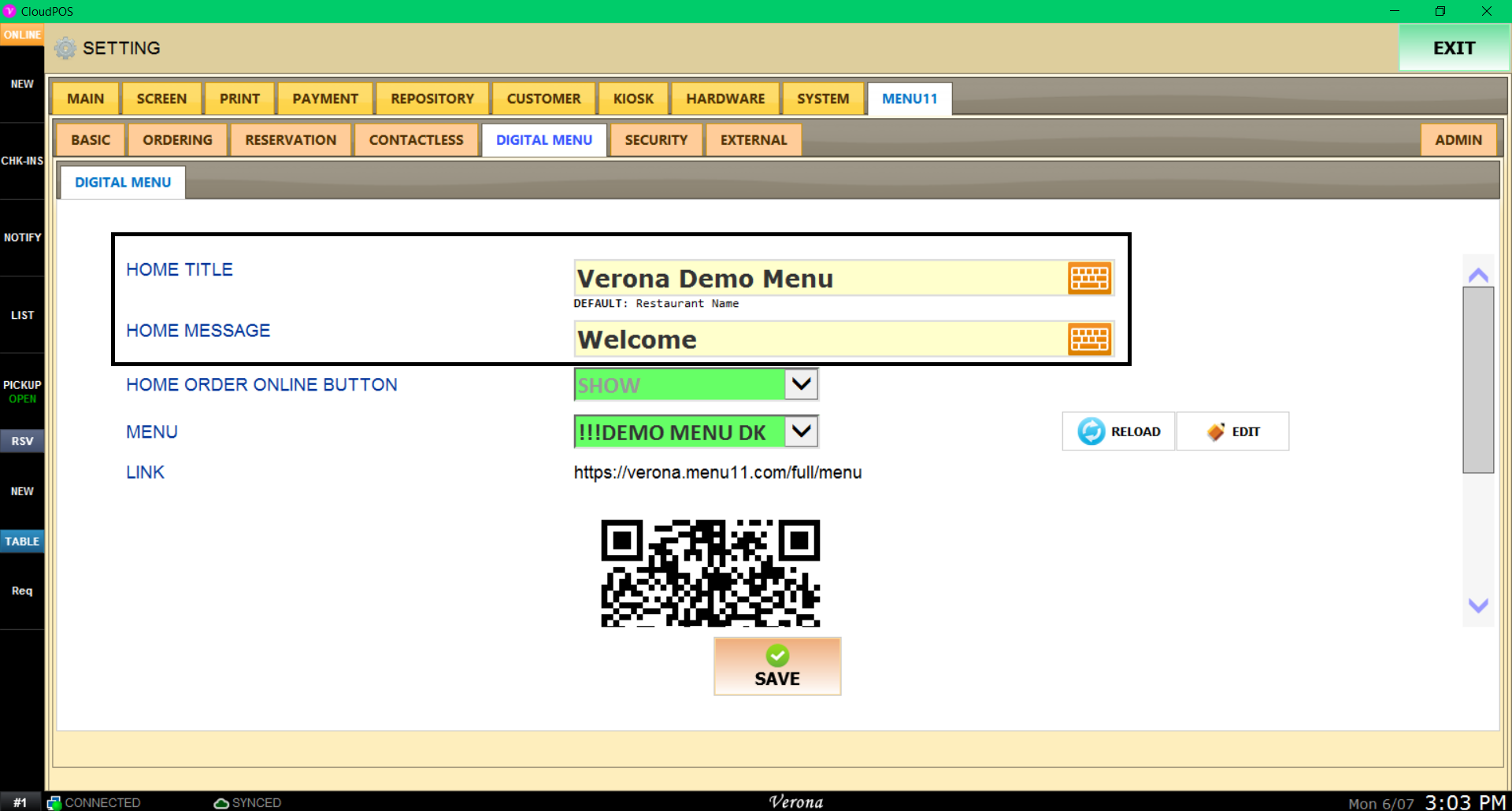The height and width of the screenshot is (811, 1512).
Task: Select the KIOSK tab
Action: tap(633, 99)
